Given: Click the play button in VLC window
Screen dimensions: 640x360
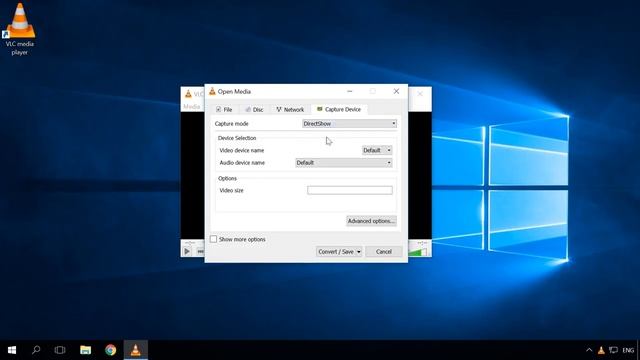Looking at the screenshot, I should [187, 251].
